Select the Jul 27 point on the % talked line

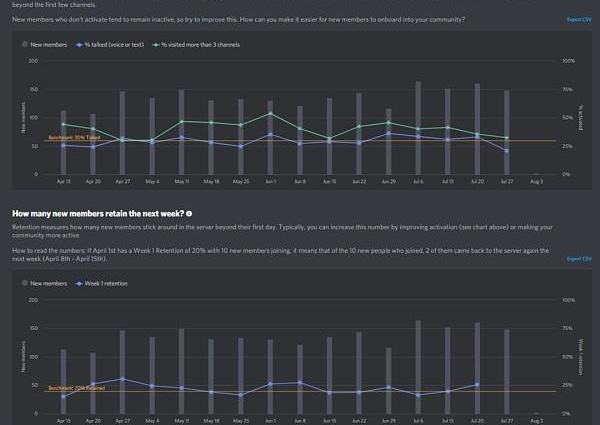coord(506,150)
